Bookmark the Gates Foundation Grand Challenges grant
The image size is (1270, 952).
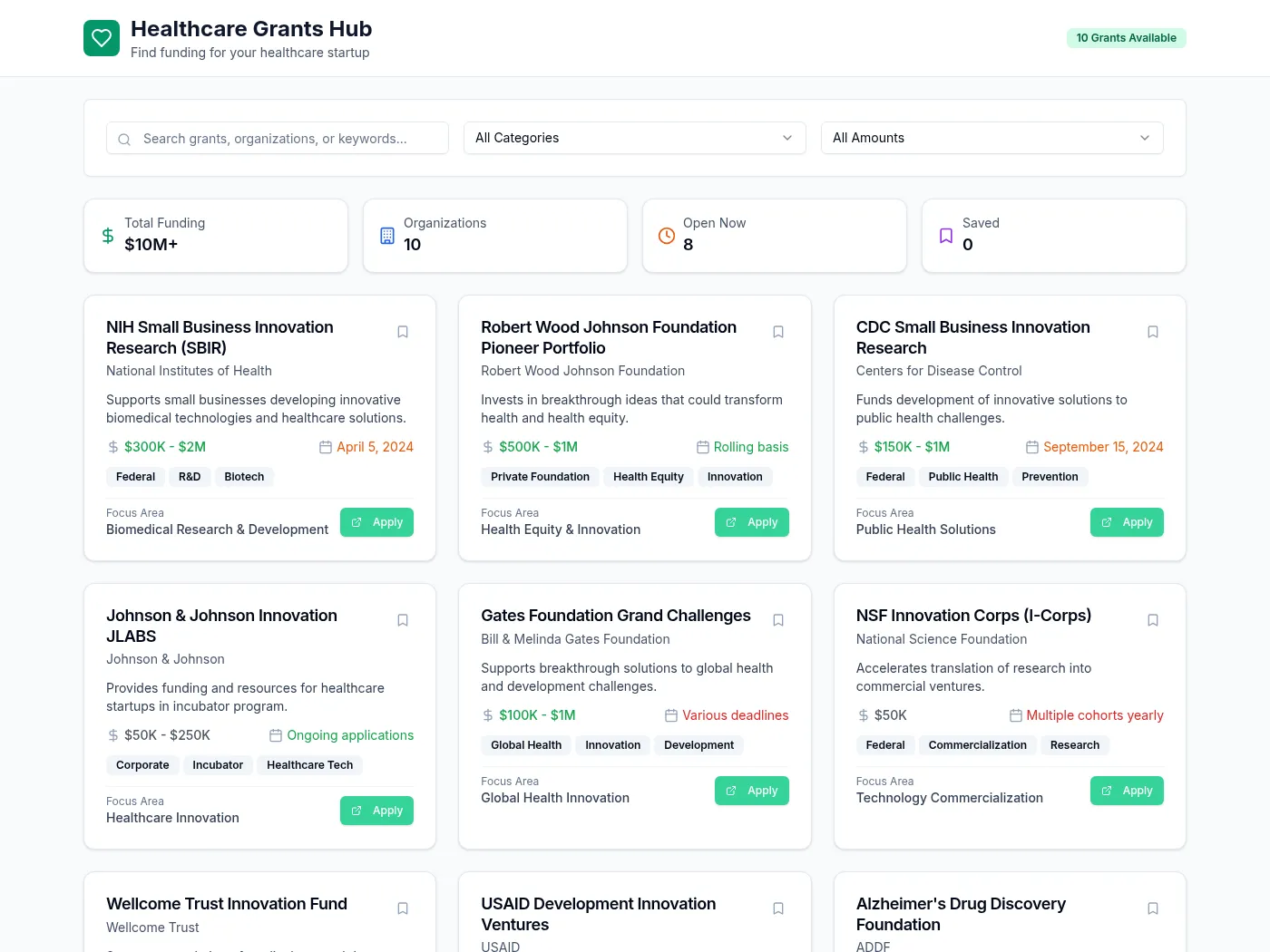click(x=778, y=620)
